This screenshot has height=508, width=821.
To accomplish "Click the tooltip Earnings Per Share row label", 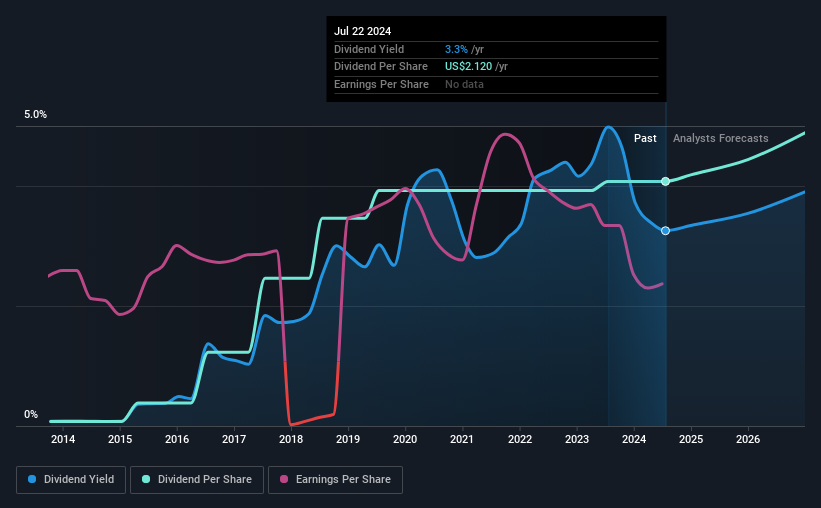I will [x=381, y=84].
